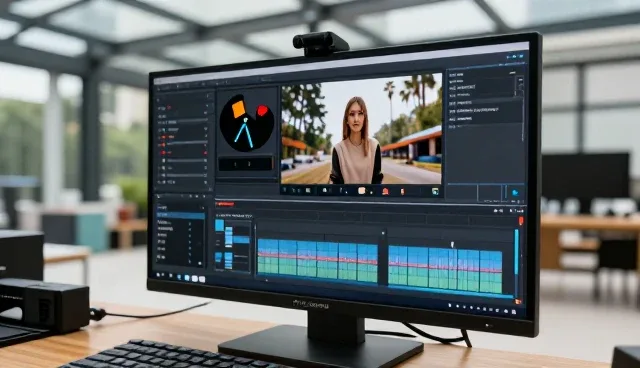Screen dimensions: 640x368
Task: Click the peach rounded-square icon below the preview
Action: click(361, 191)
